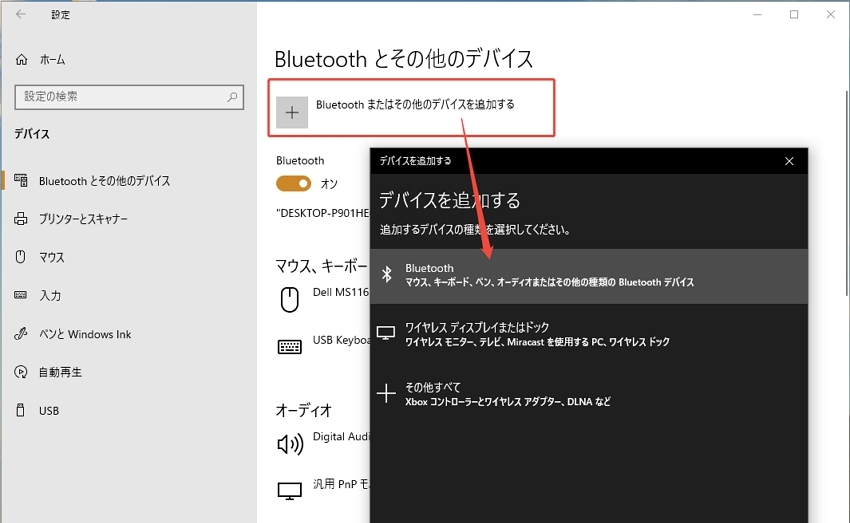This screenshot has height=523, width=850.
Task: Select the 汎用 PnP monitor icon
Action: [x=289, y=491]
